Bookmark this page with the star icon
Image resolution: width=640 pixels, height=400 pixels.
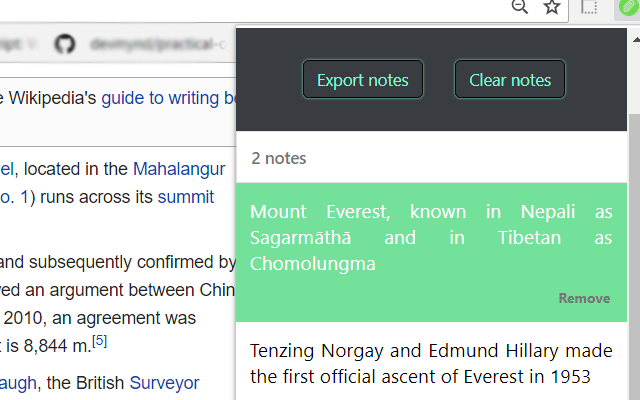pyautogui.click(x=552, y=7)
